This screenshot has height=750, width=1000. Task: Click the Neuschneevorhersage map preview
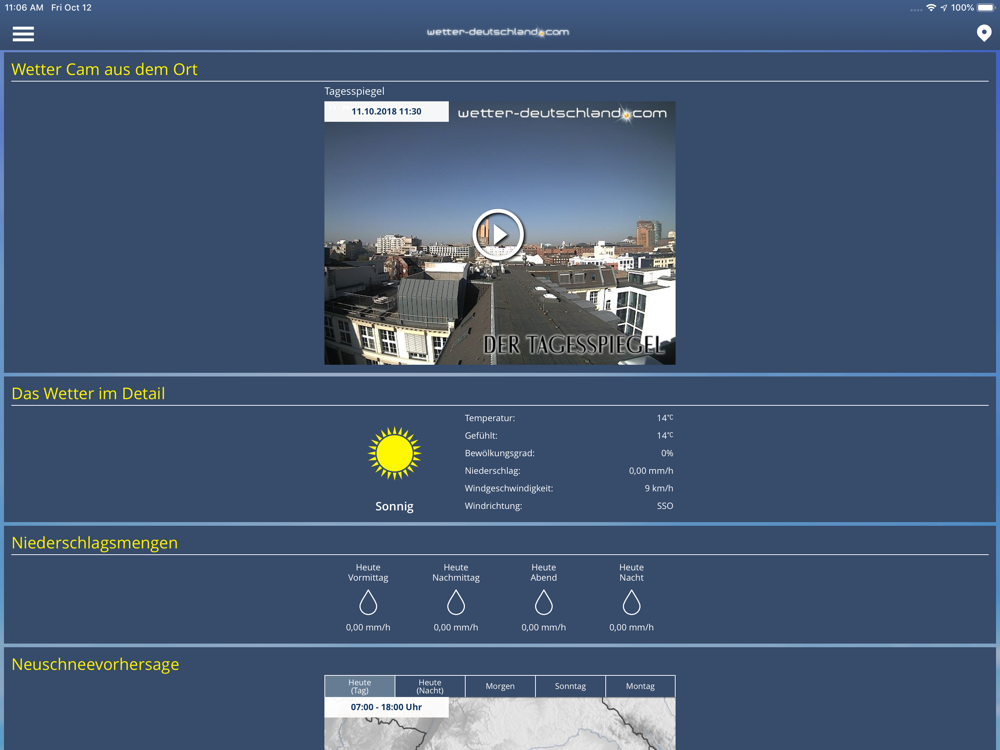click(500, 724)
